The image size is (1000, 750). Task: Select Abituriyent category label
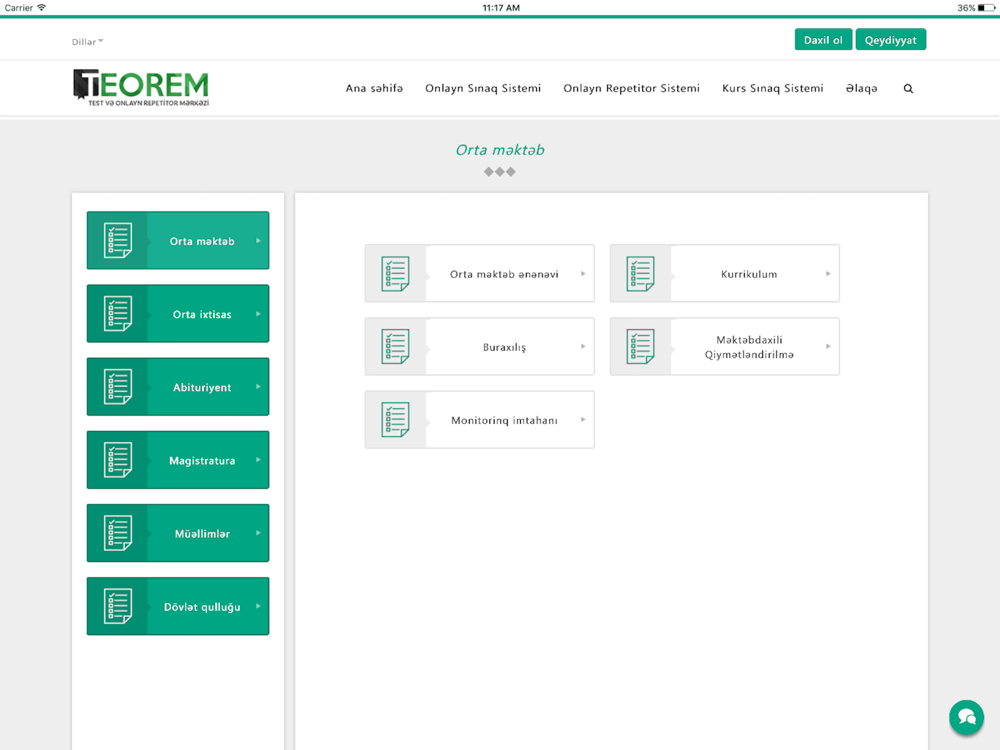(202, 387)
